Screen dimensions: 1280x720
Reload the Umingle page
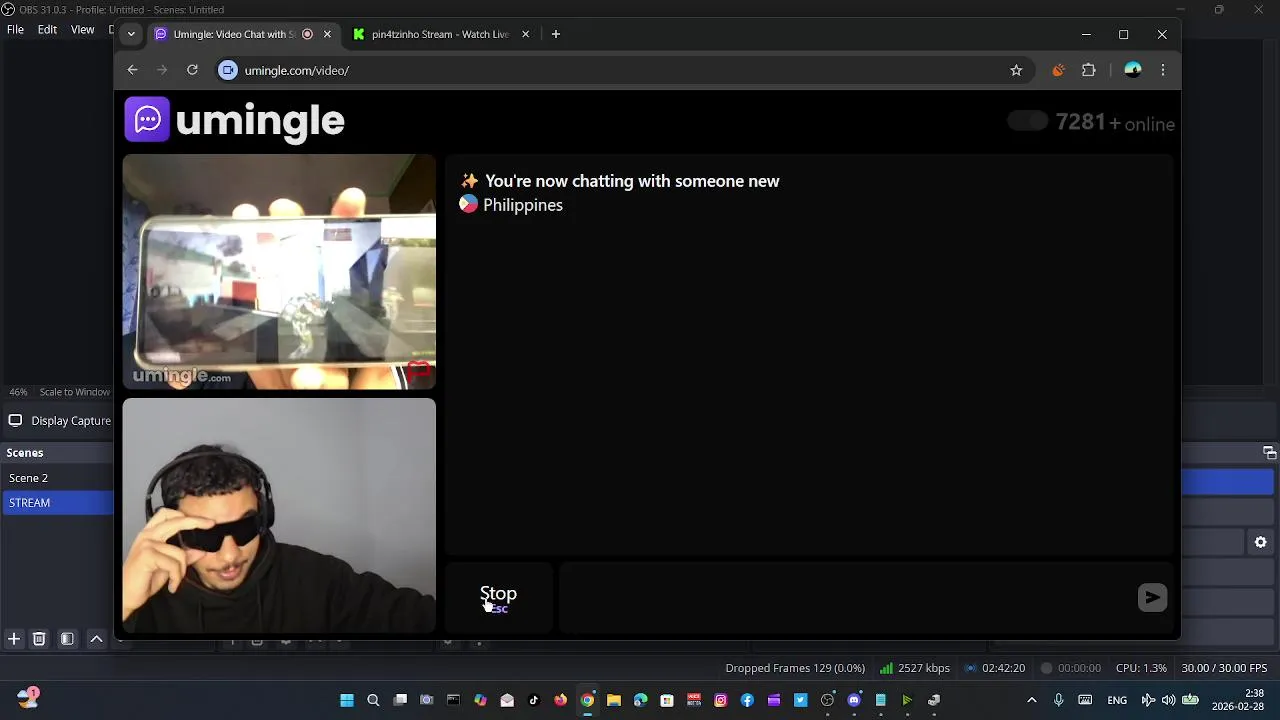click(x=192, y=70)
